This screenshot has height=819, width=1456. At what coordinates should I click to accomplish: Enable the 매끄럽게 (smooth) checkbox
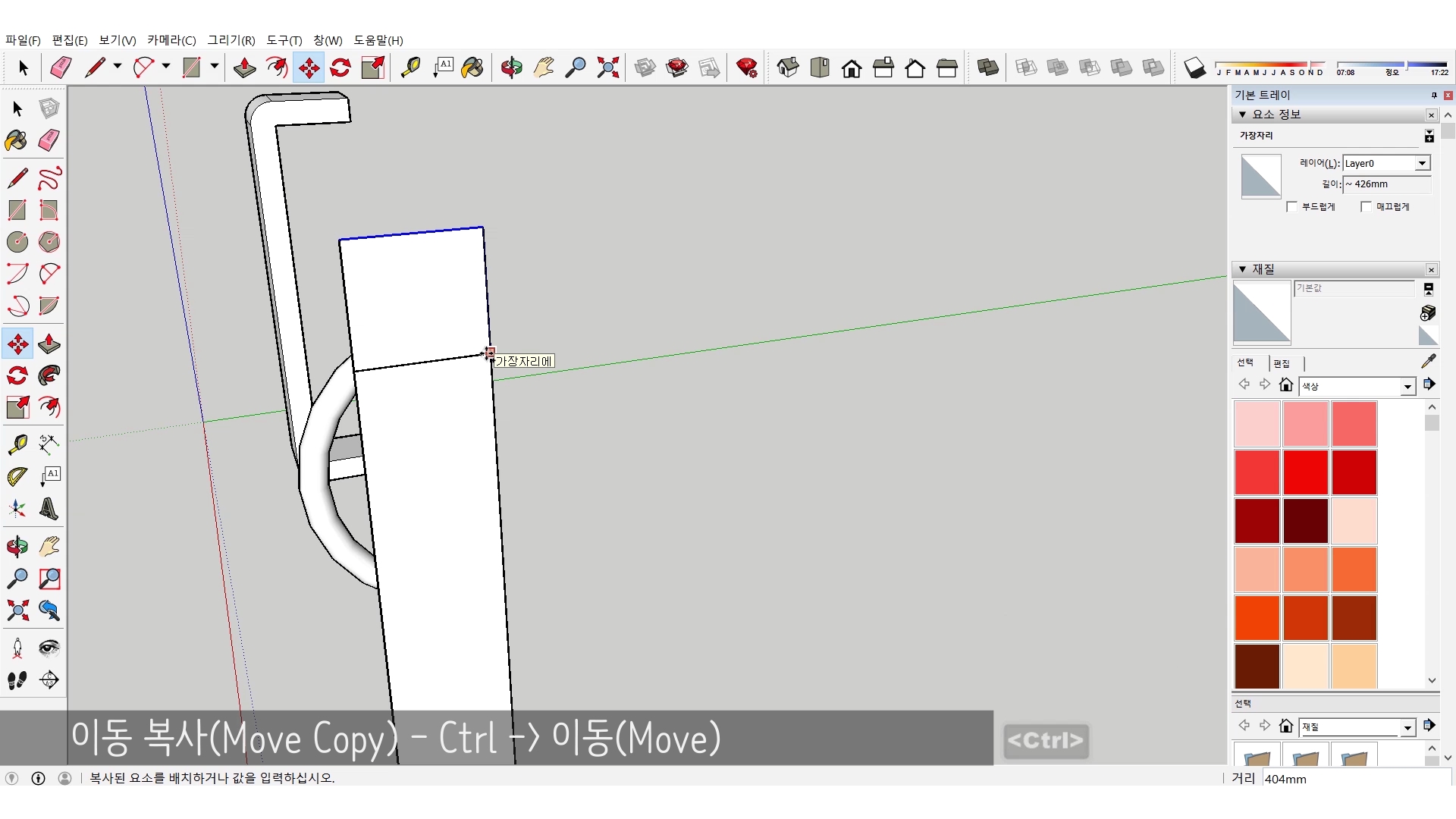pyautogui.click(x=1367, y=207)
